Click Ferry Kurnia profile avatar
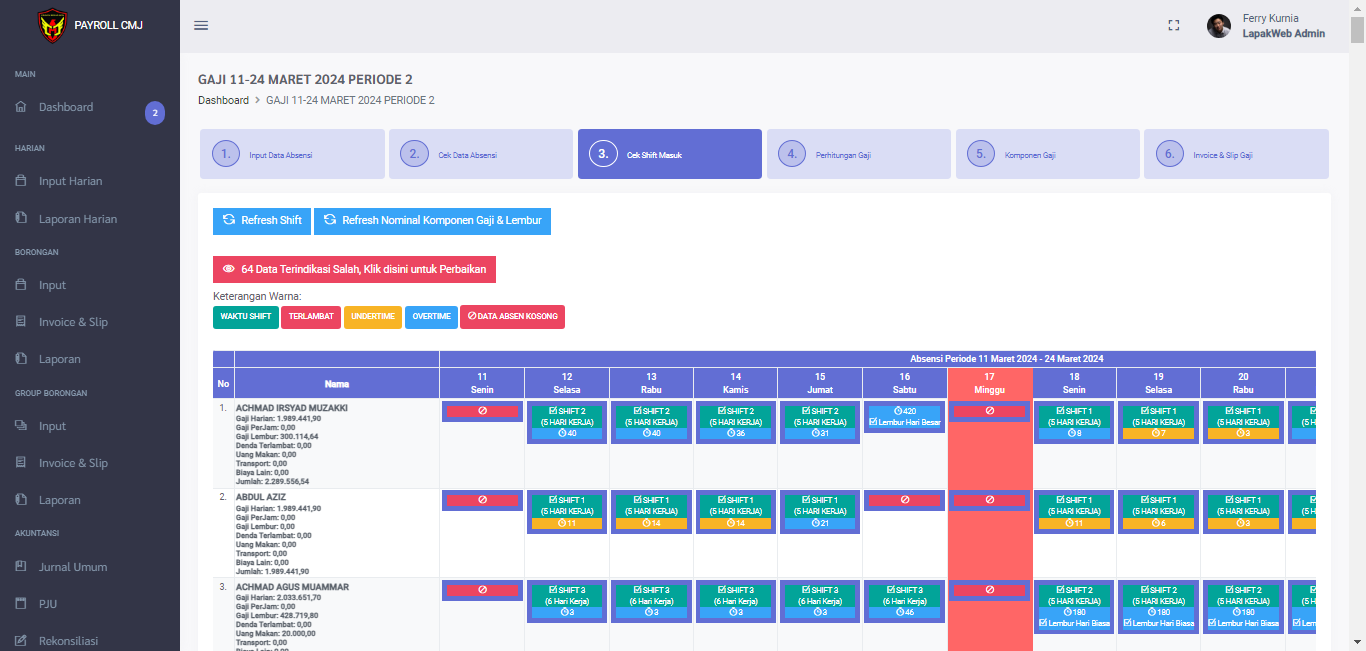 point(1218,26)
